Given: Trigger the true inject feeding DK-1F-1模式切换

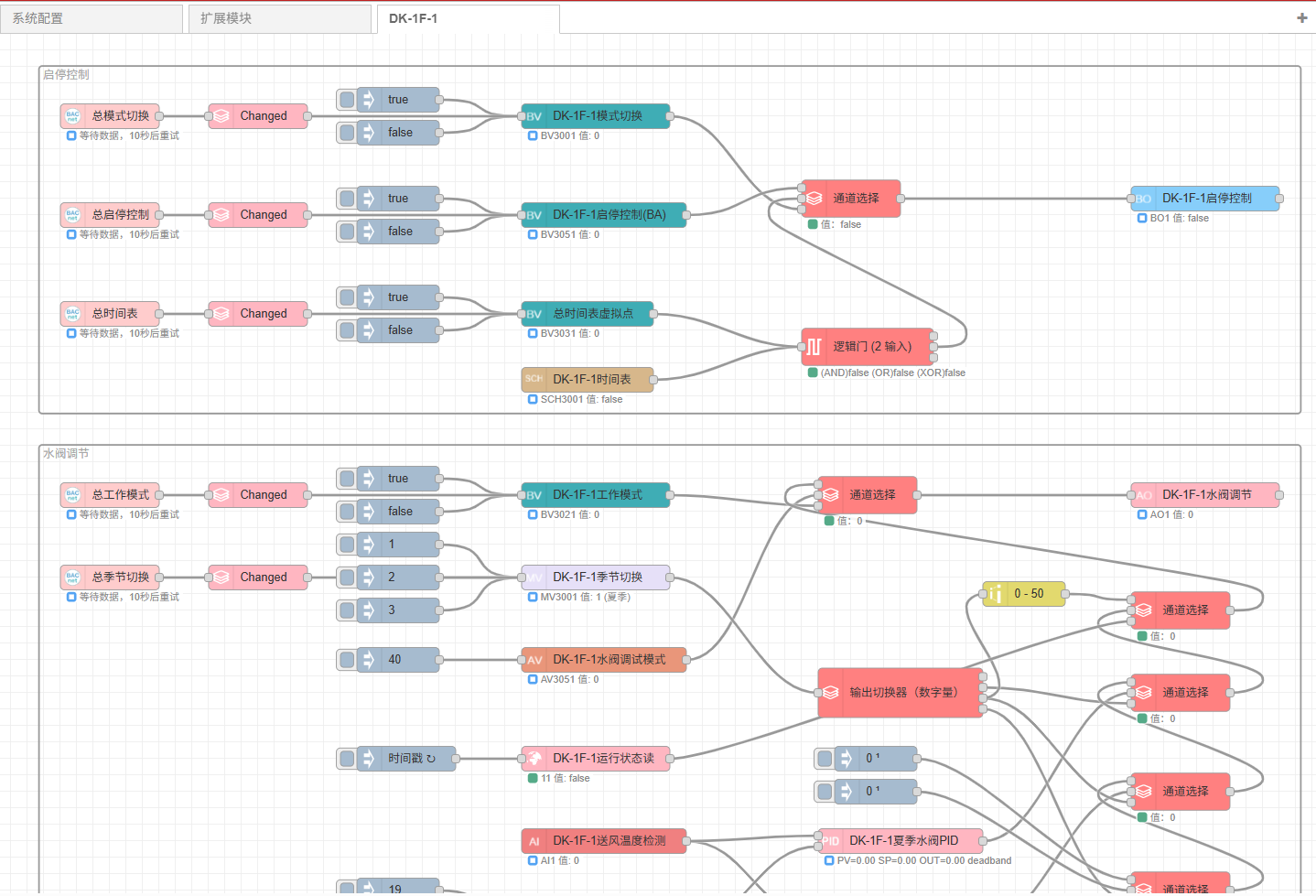Looking at the screenshot, I should [x=347, y=100].
